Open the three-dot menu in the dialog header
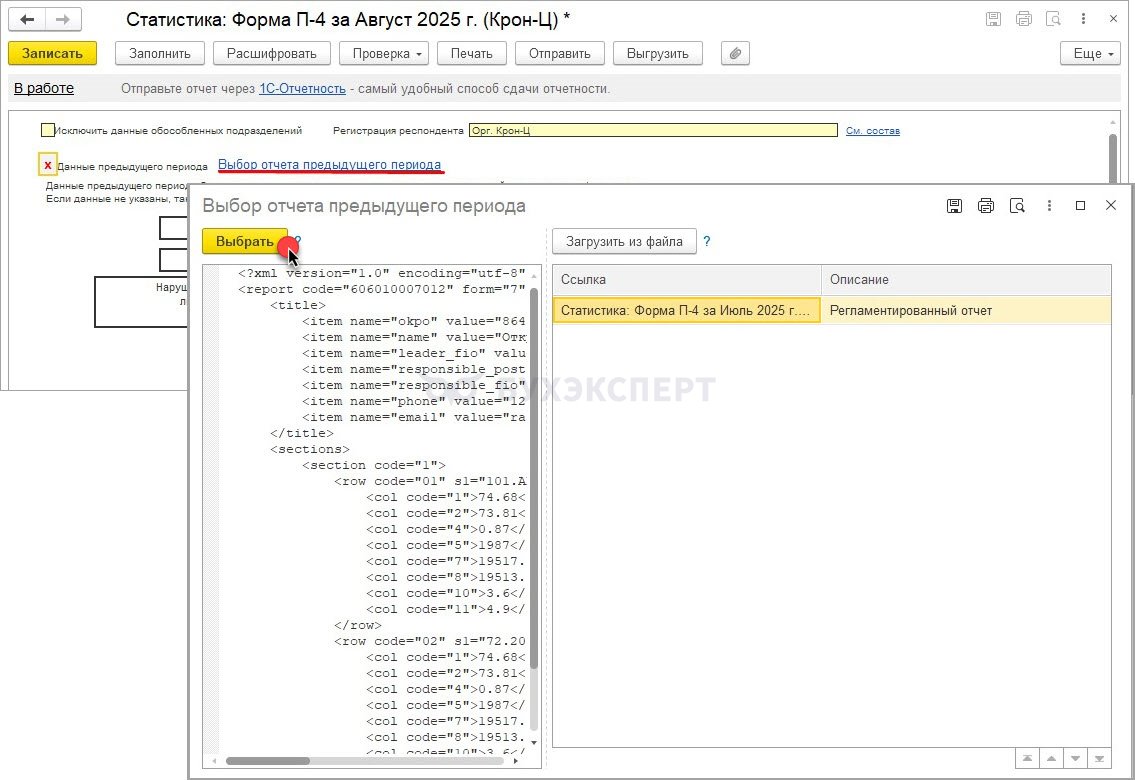Screen dimensions: 1135x780 (x=1049, y=206)
